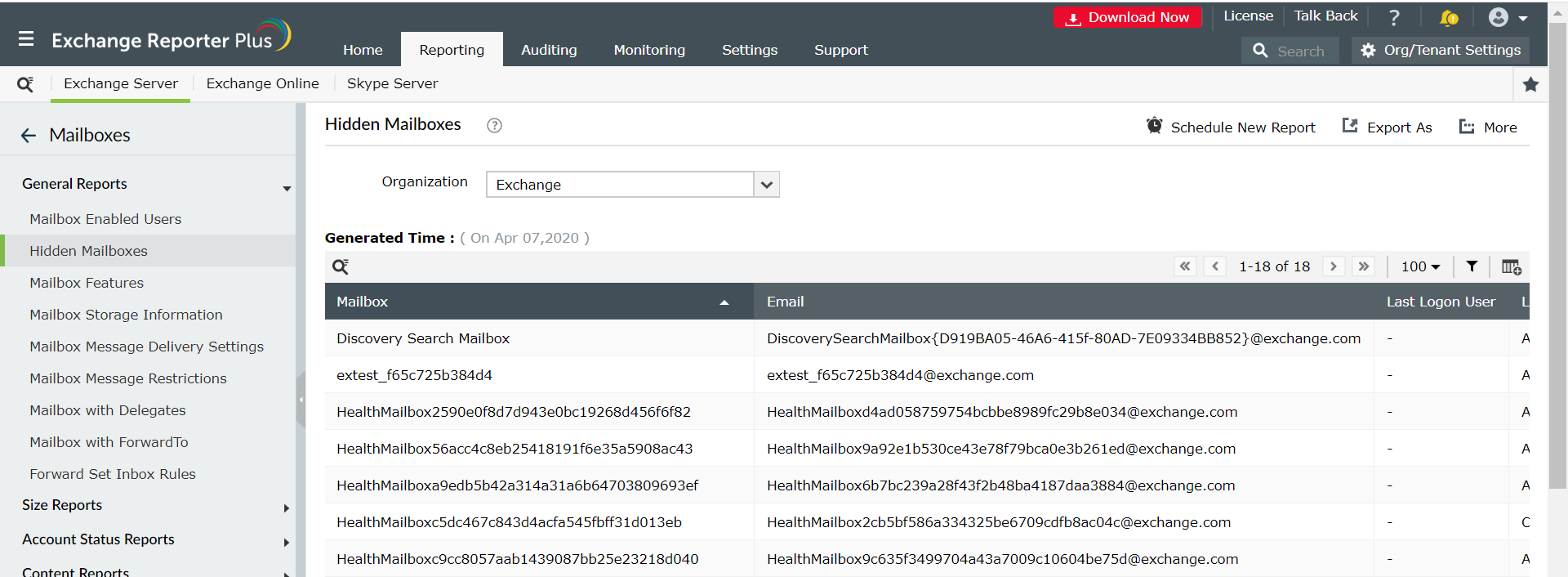Screen dimensions: 1568x577
Task: Click the Download Now button
Action: [x=1128, y=17]
